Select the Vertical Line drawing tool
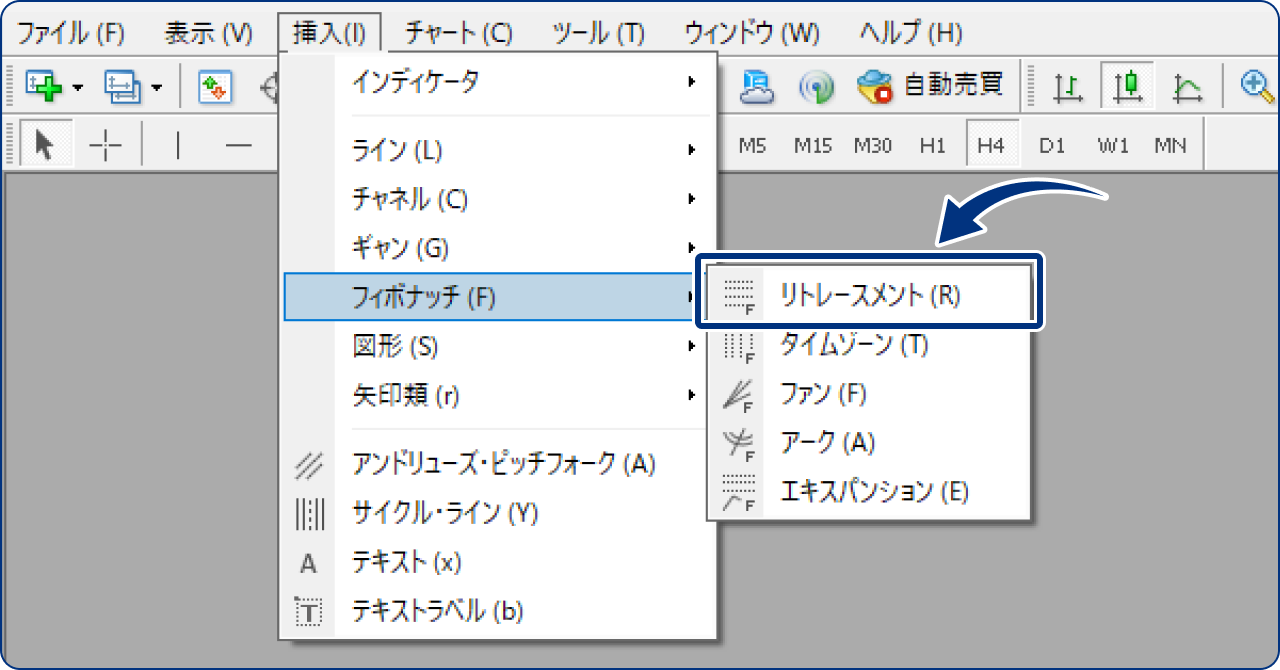1280x670 pixels. tap(178, 144)
